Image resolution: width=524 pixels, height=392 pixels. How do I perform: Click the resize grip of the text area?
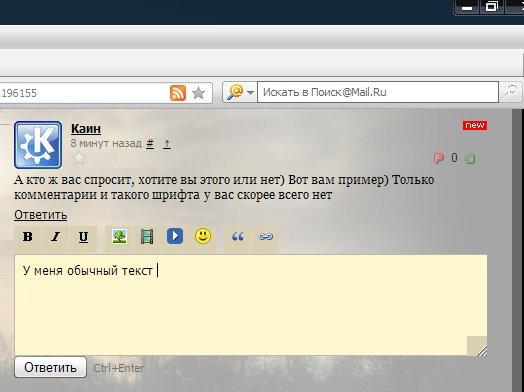(x=481, y=351)
